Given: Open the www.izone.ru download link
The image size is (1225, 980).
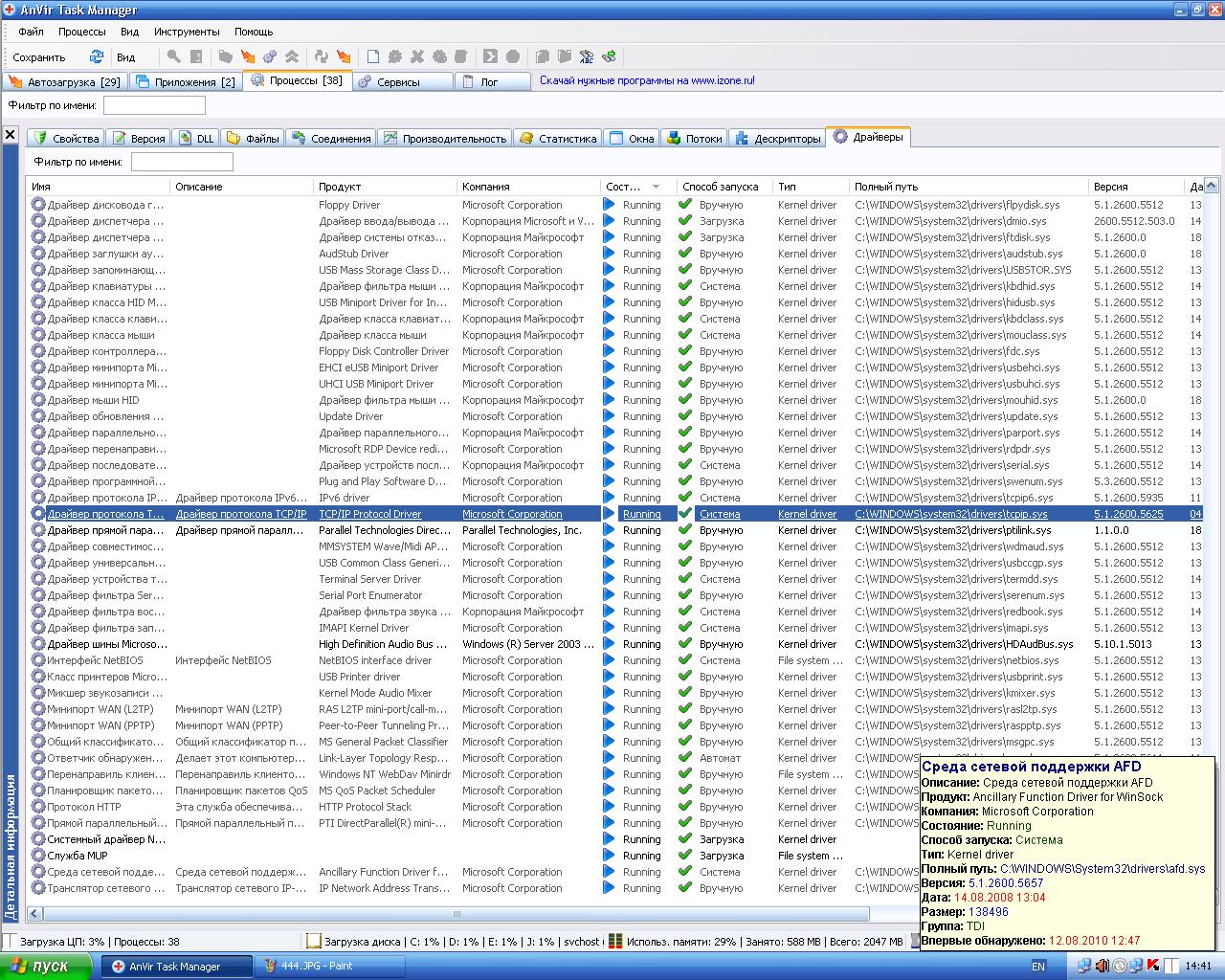Looking at the screenshot, I should (647, 80).
